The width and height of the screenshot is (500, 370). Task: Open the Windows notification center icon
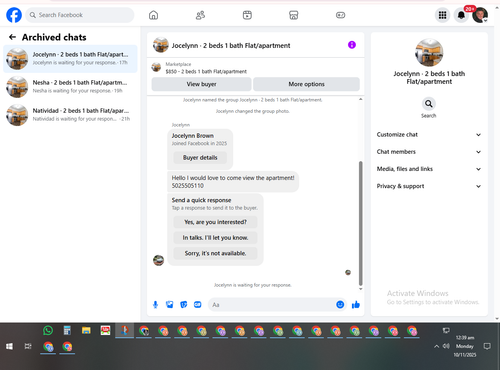tap(487, 346)
